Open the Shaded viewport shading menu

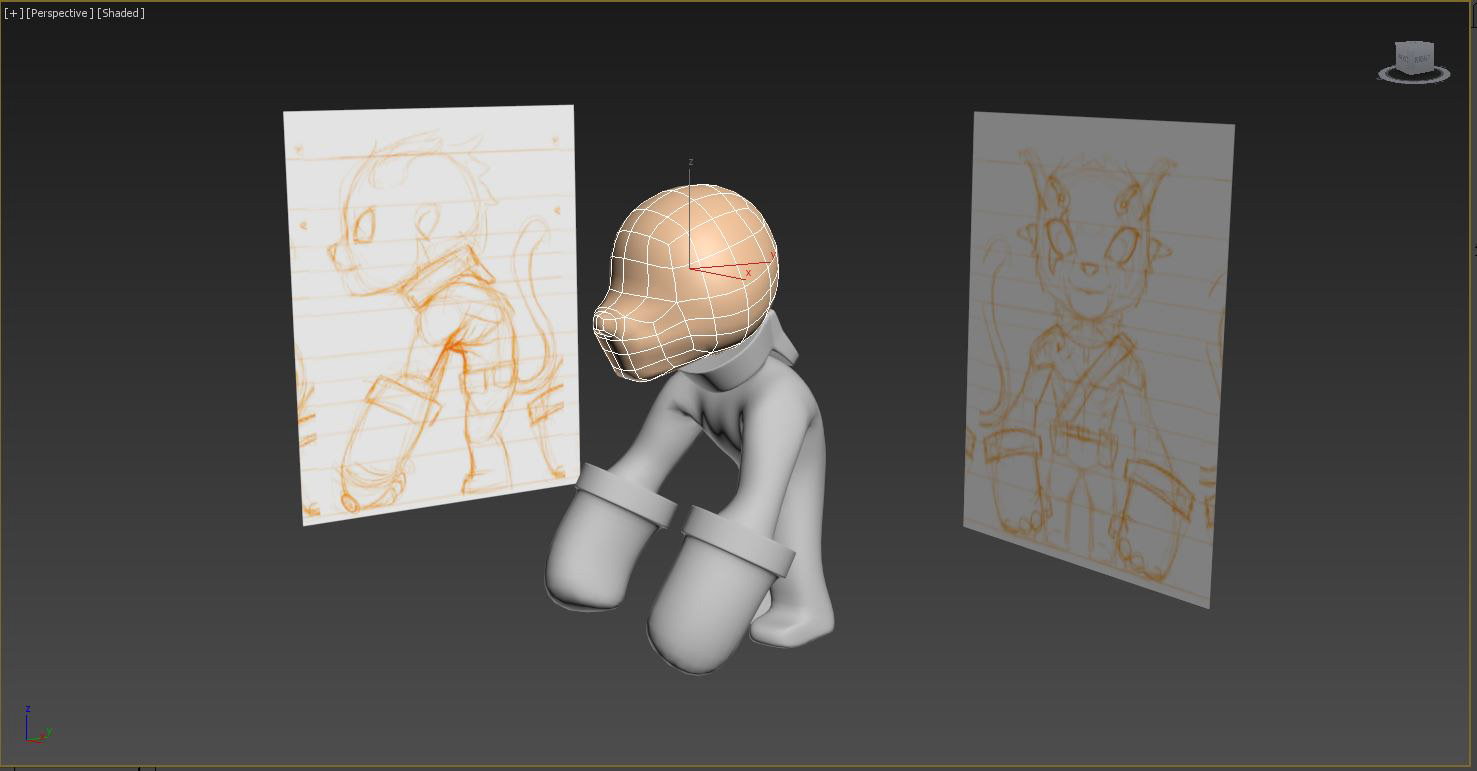click(121, 13)
